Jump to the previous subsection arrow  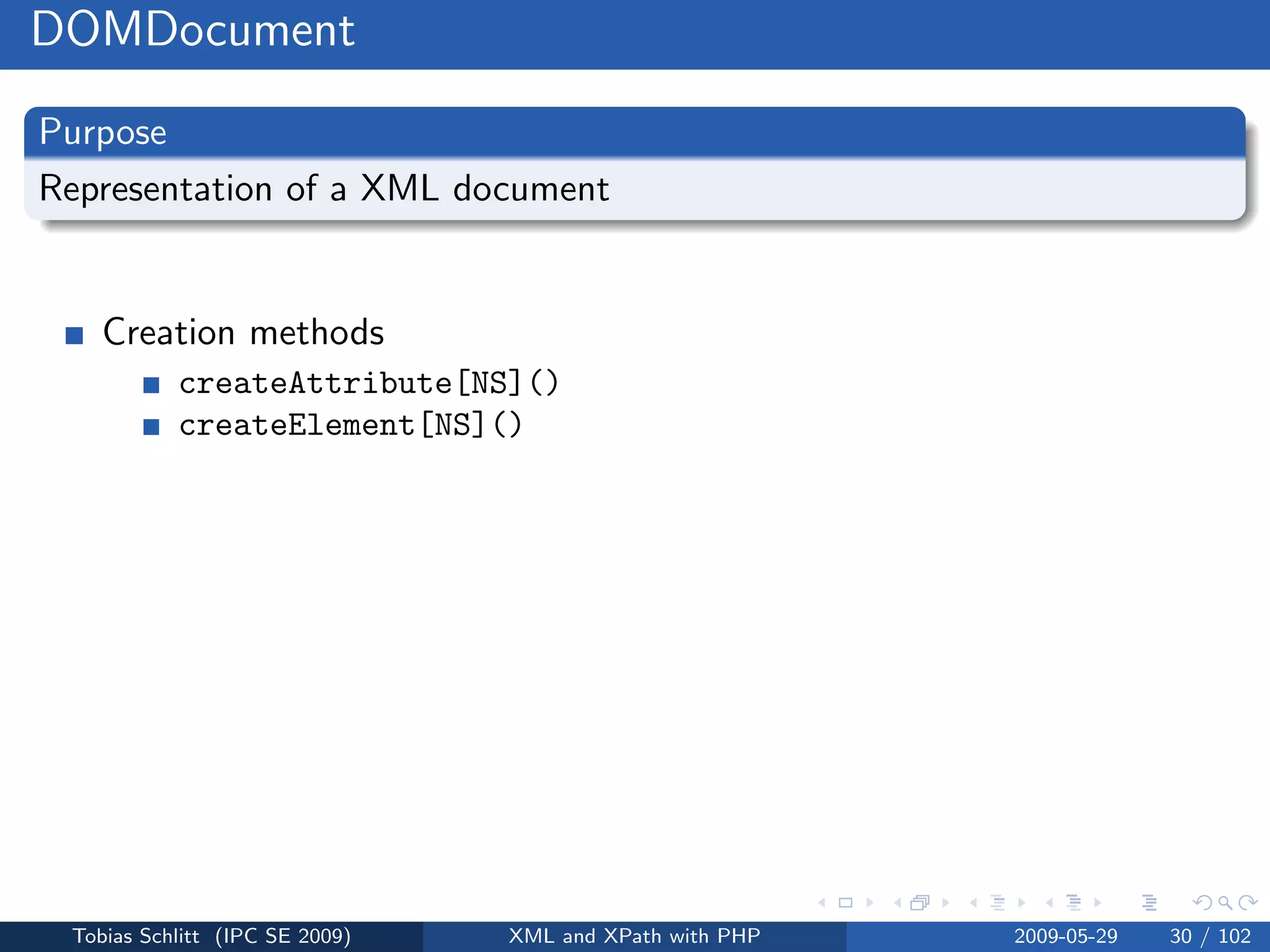974,903
